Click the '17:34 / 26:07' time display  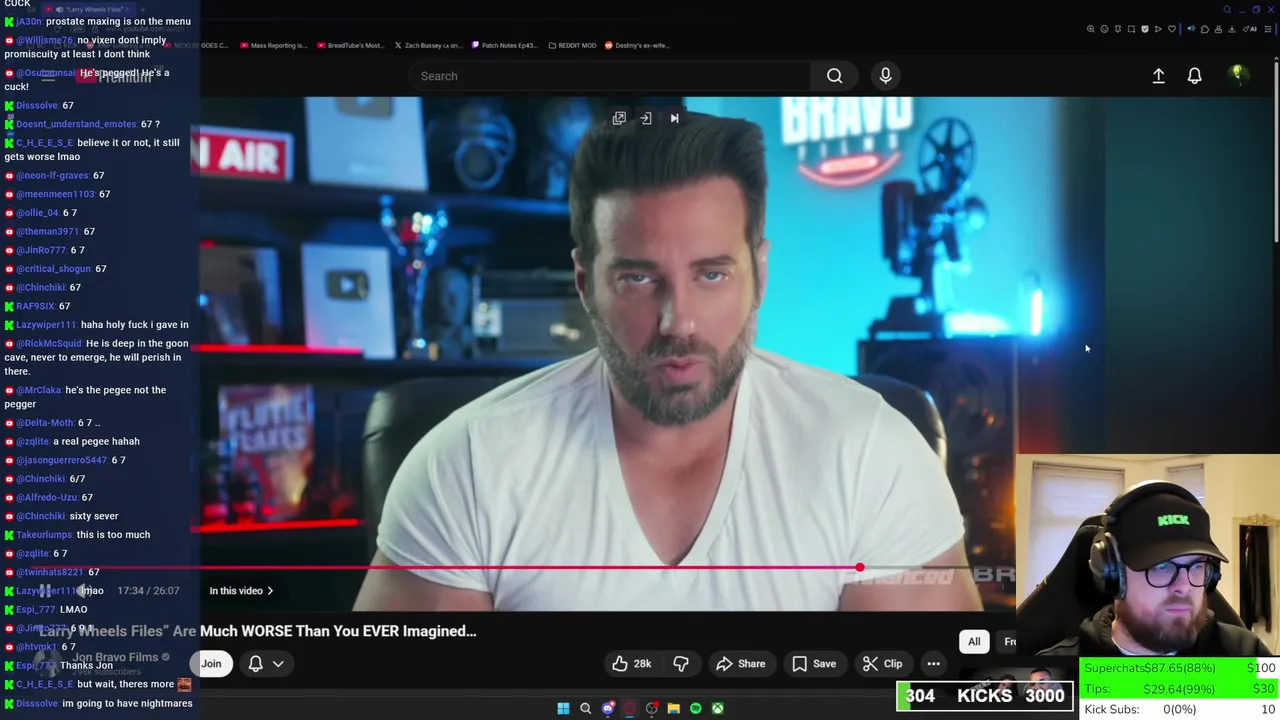tap(148, 591)
